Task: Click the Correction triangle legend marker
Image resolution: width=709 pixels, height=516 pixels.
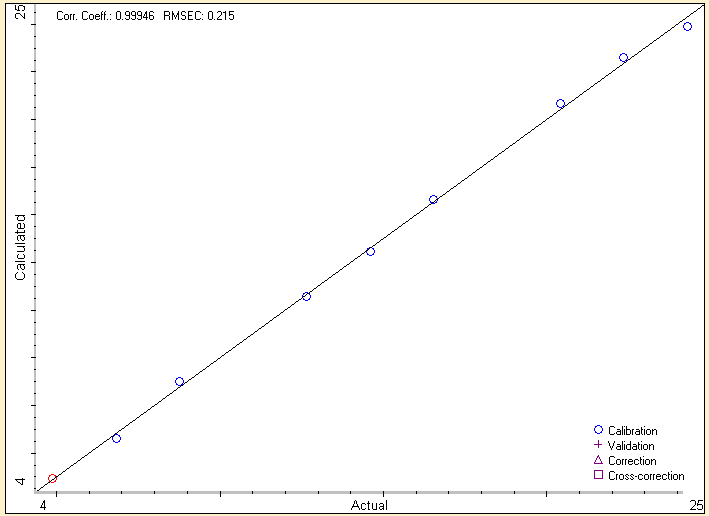Action: (598, 460)
